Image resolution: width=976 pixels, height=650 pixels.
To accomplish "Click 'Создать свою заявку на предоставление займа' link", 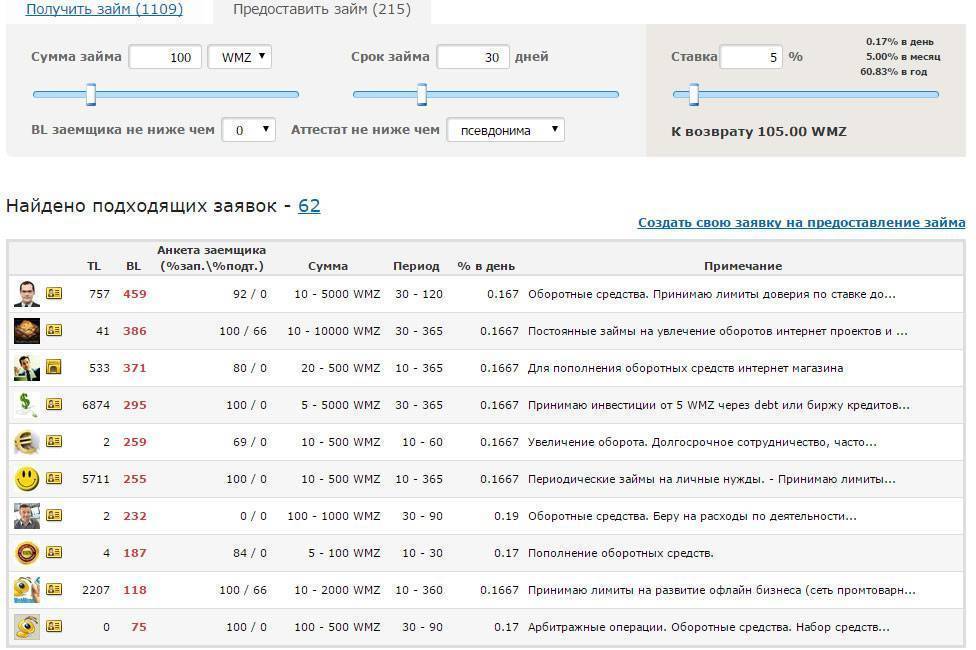I will tap(801, 223).
